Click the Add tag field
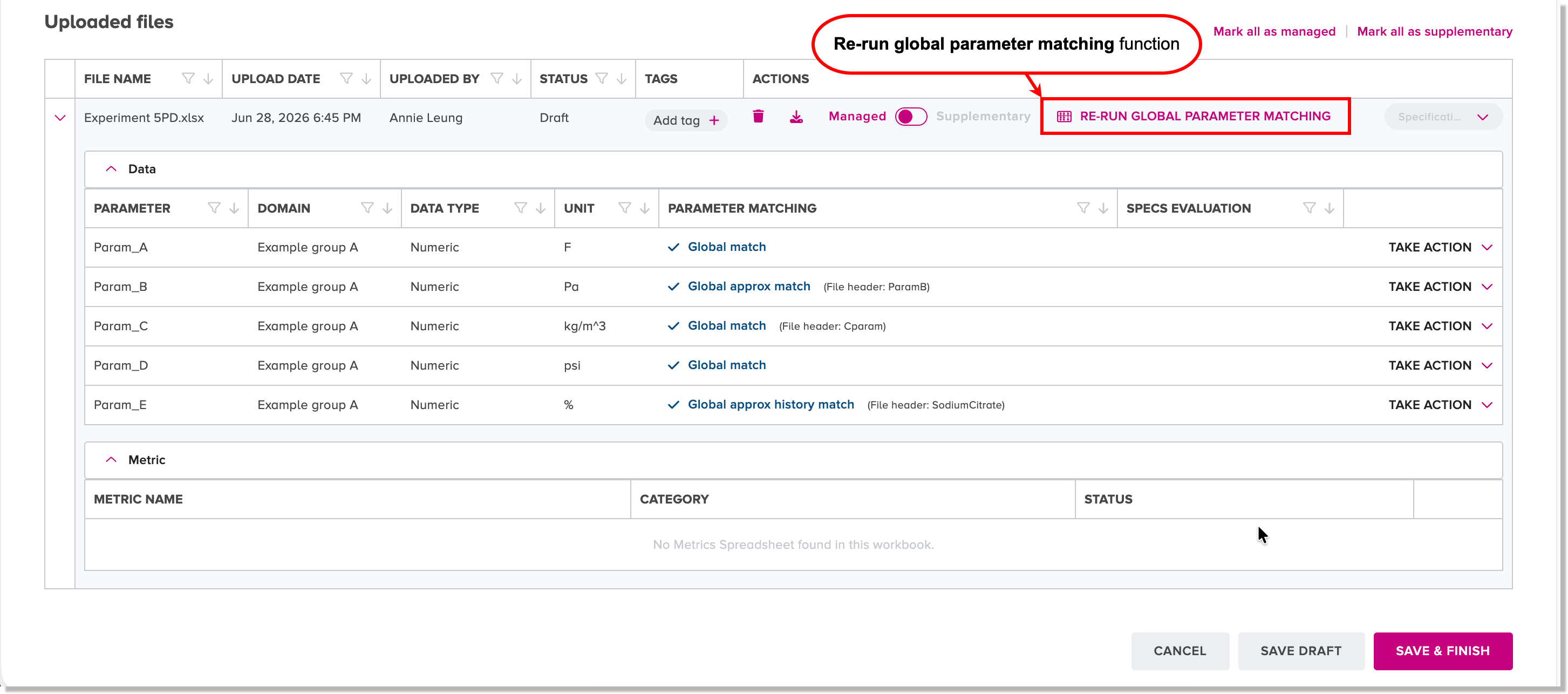The image size is (1568, 694). [686, 120]
